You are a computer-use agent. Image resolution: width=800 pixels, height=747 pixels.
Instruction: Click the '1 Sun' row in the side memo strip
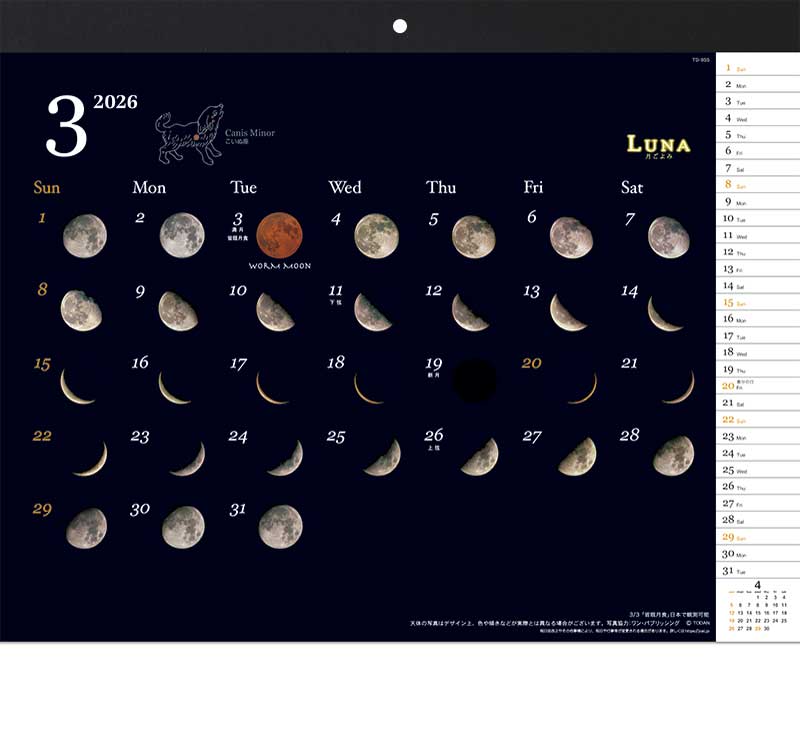[x=758, y=68]
